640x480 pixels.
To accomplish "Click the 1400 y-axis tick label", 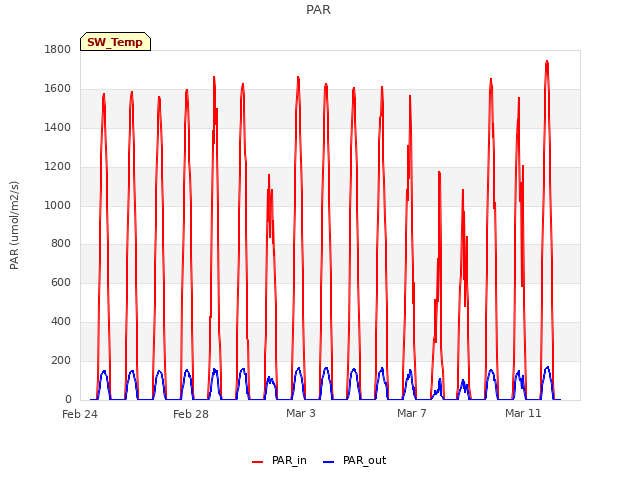I will 58,128.
